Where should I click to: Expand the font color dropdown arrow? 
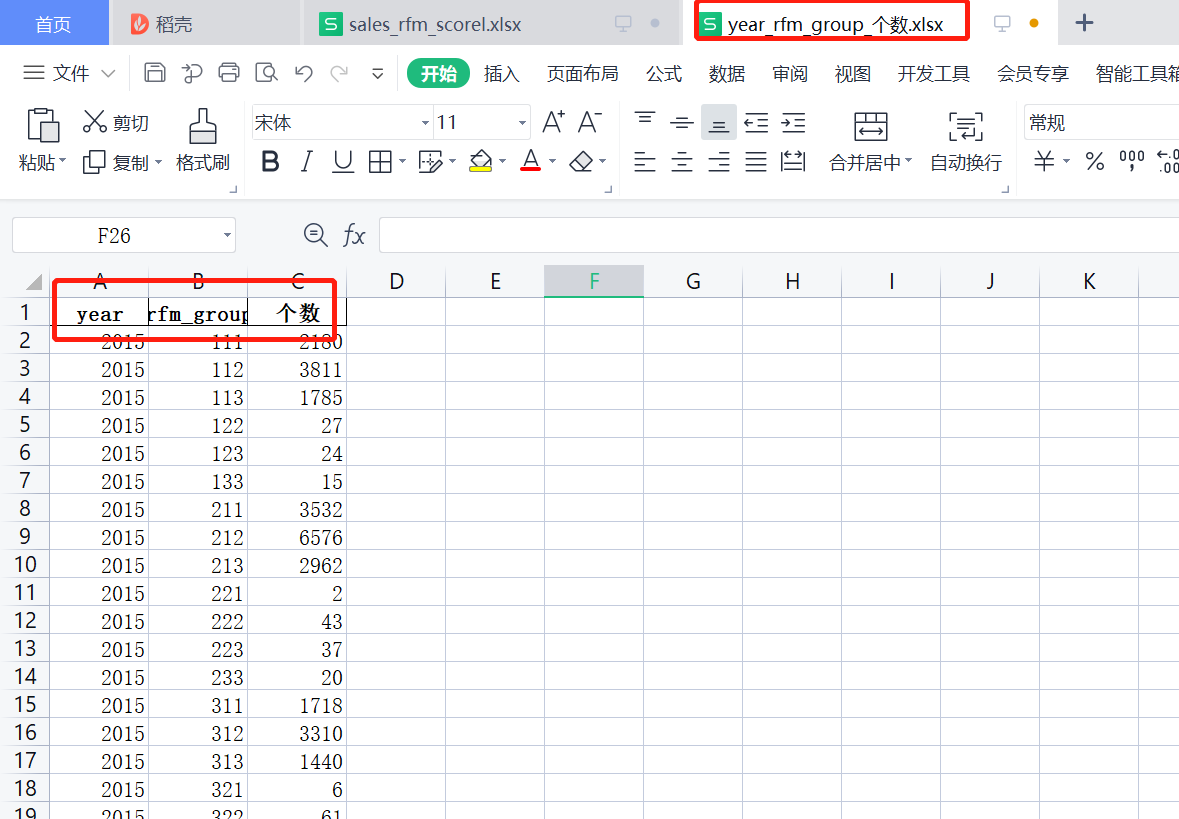coord(552,161)
